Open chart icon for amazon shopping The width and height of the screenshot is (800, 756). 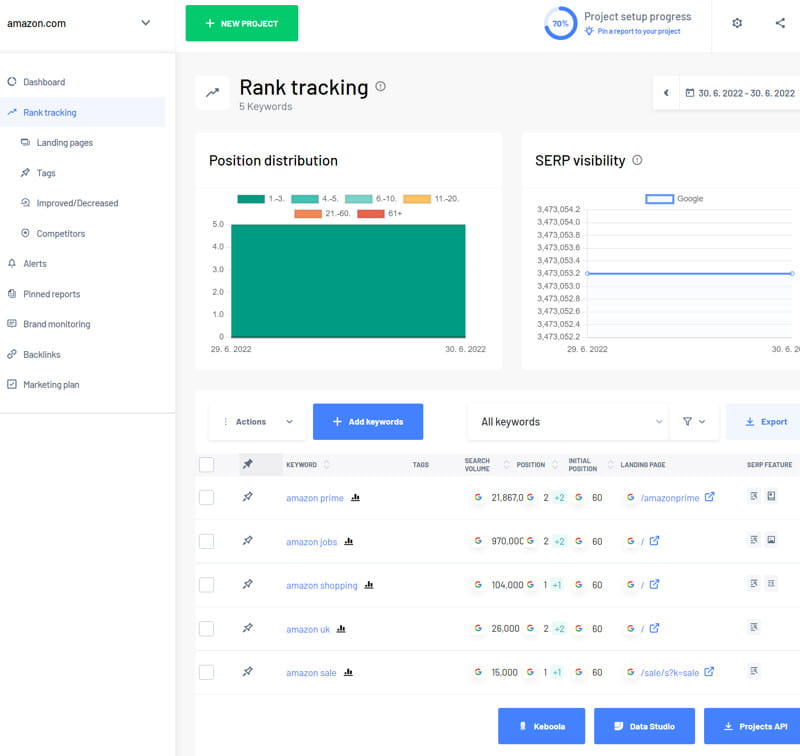pos(369,585)
